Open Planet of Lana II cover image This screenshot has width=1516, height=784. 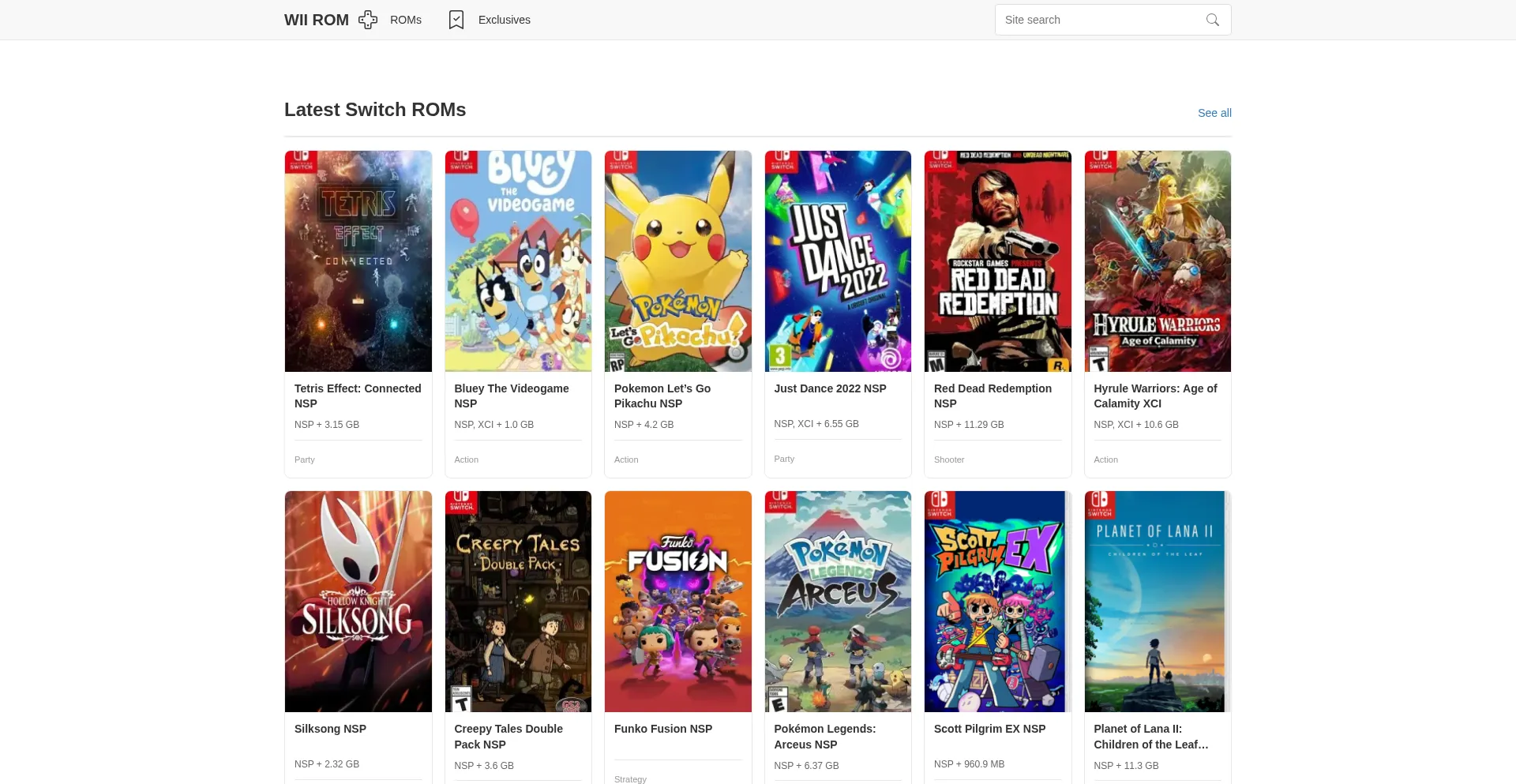pyautogui.click(x=1158, y=602)
